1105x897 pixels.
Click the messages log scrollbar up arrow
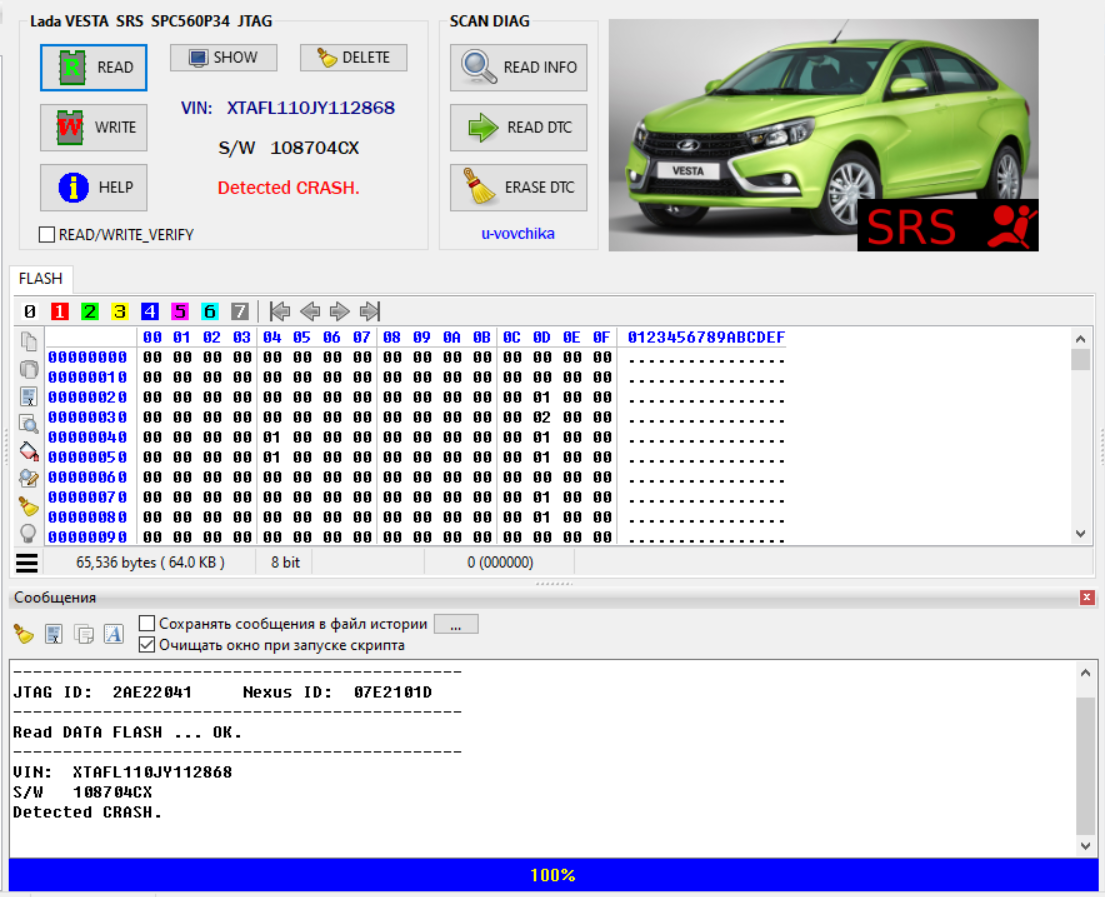coord(1086,672)
